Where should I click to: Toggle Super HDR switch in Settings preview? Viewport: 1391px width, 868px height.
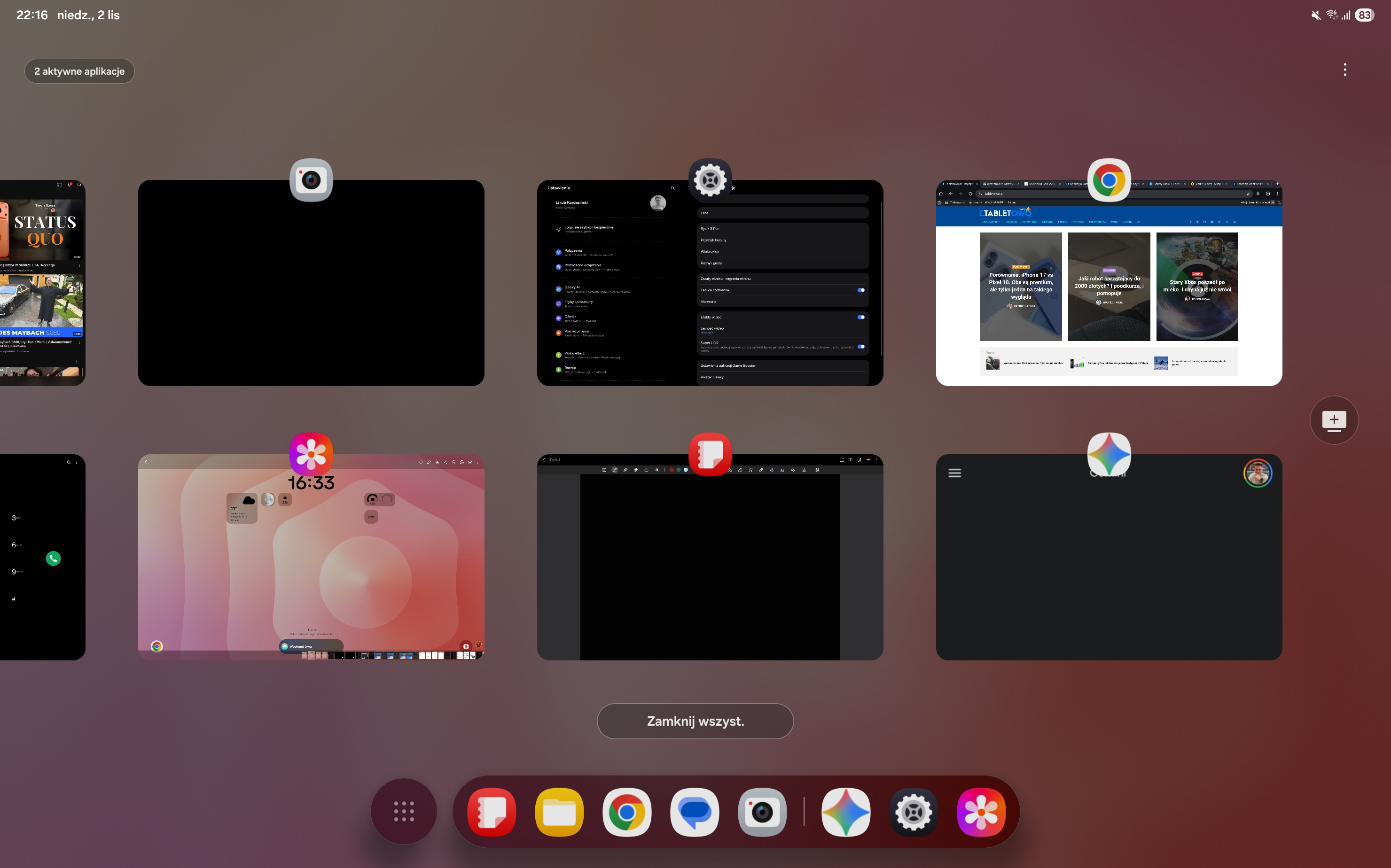(x=861, y=346)
